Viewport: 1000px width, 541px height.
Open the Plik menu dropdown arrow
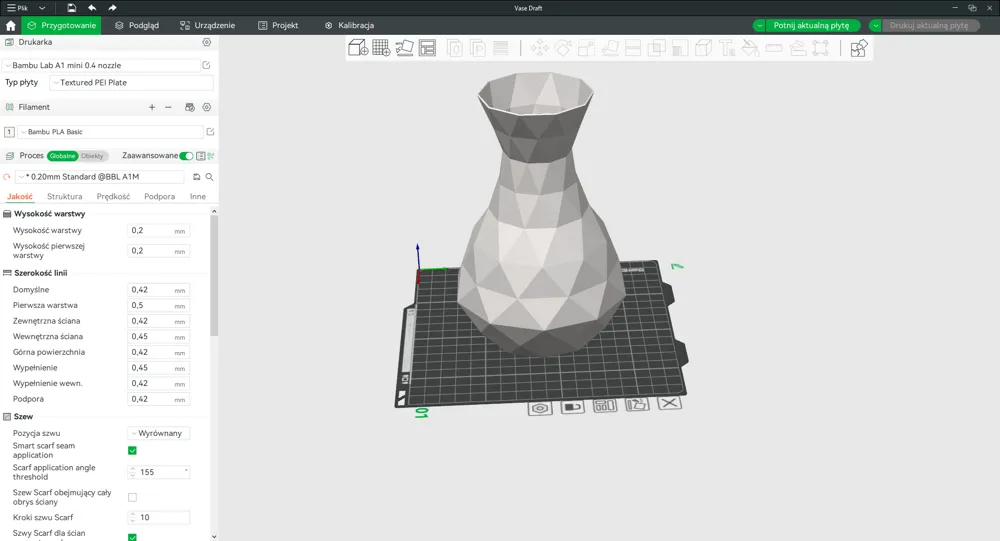(42, 8)
